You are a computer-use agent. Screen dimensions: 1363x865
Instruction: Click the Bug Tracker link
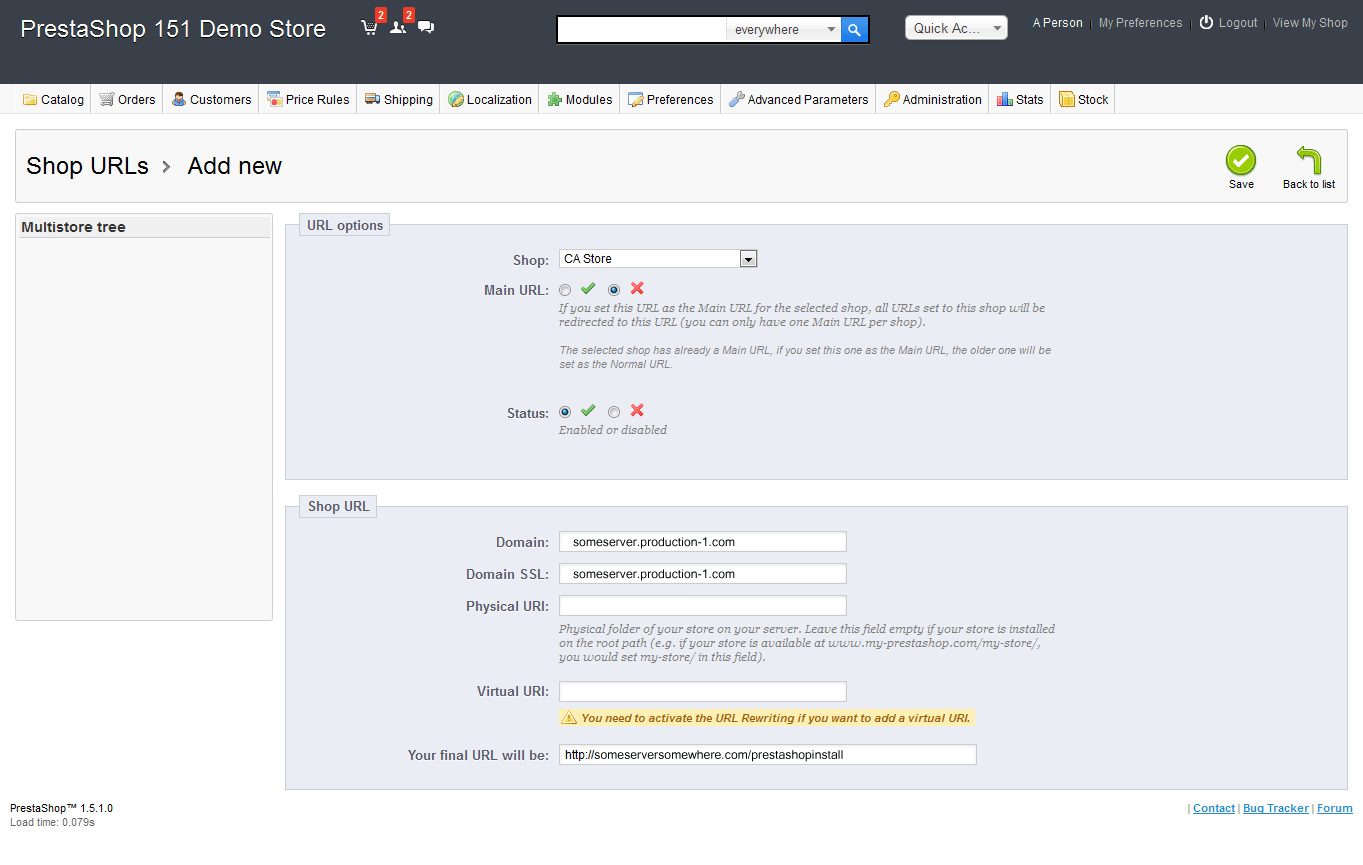click(x=1275, y=808)
